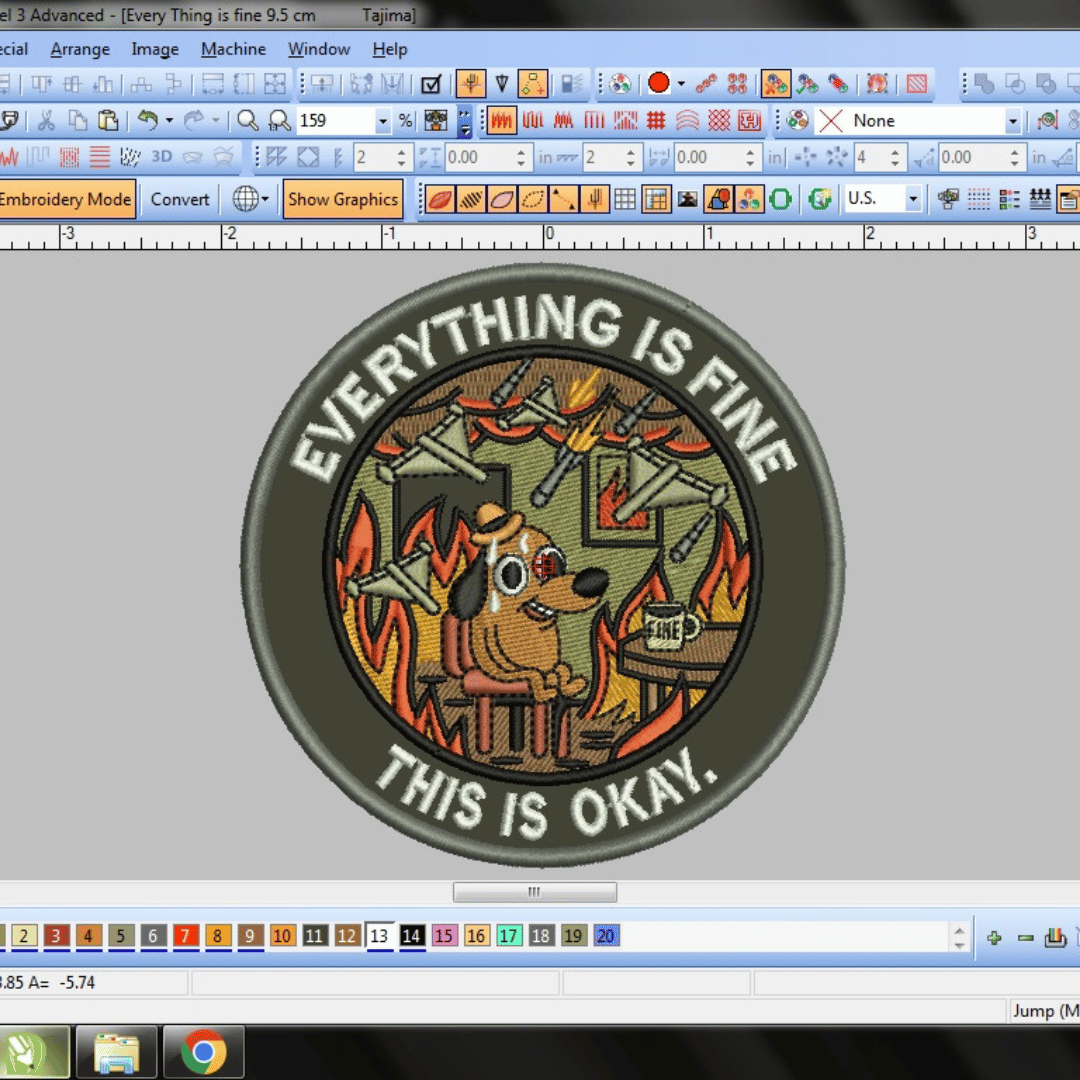Toggle the hatched leaf show stitches icon
The width and height of the screenshot is (1080, 1080).
(x=471, y=199)
